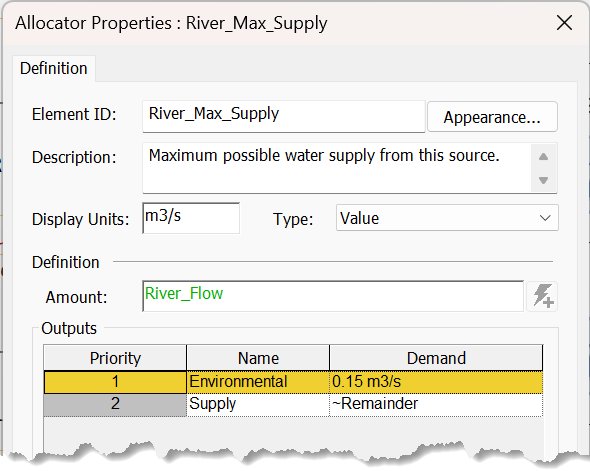Click the Type dropdown chevron arrow
The image size is (590, 471).
pos(545,218)
